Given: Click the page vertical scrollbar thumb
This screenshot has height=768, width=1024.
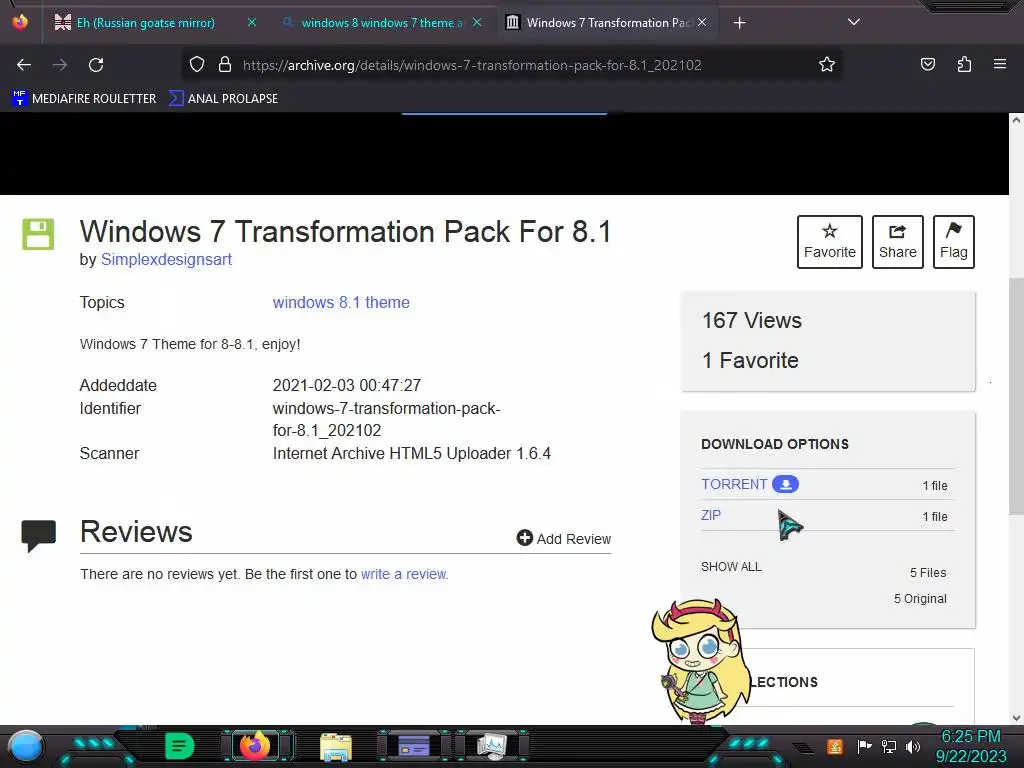Looking at the screenshot, I should [x=1016, y=396].
